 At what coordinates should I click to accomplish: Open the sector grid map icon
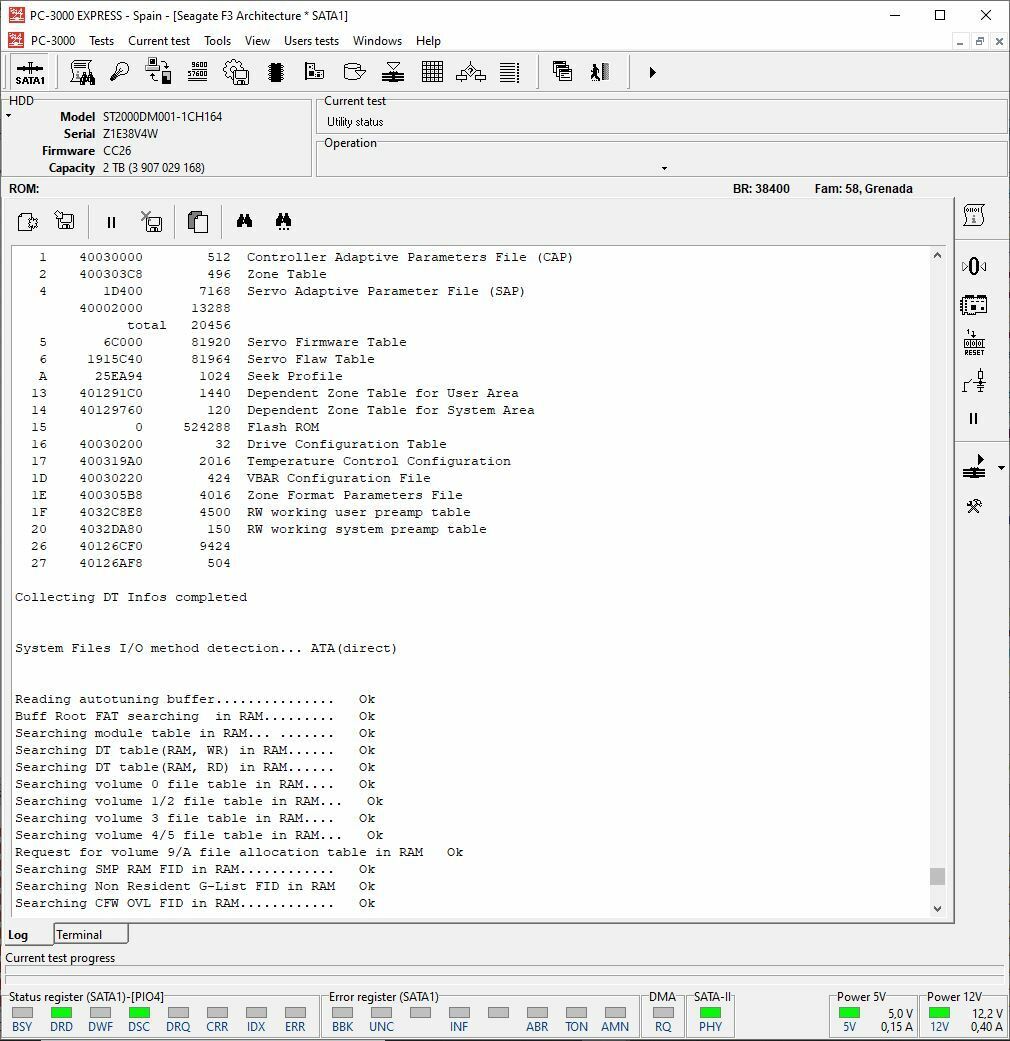tap(432, 72)
